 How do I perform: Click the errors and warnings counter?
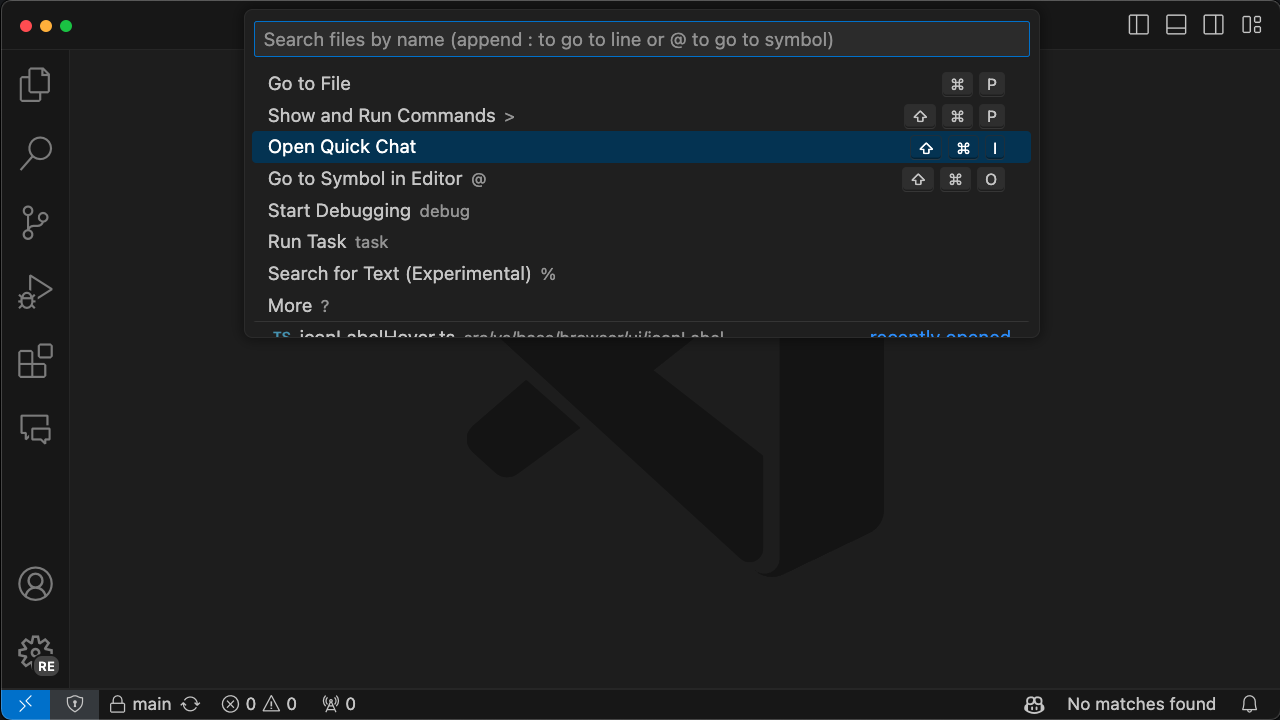tap(258, 704)
